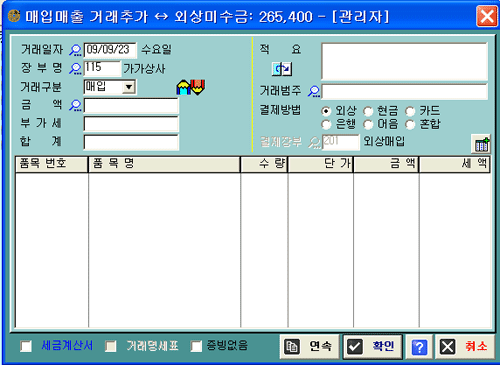The height and width of the screenshot is (365, 500).
Task: Open the date lookup next to 거래일자
Action: pyautogui.click(x=76, y=50)
